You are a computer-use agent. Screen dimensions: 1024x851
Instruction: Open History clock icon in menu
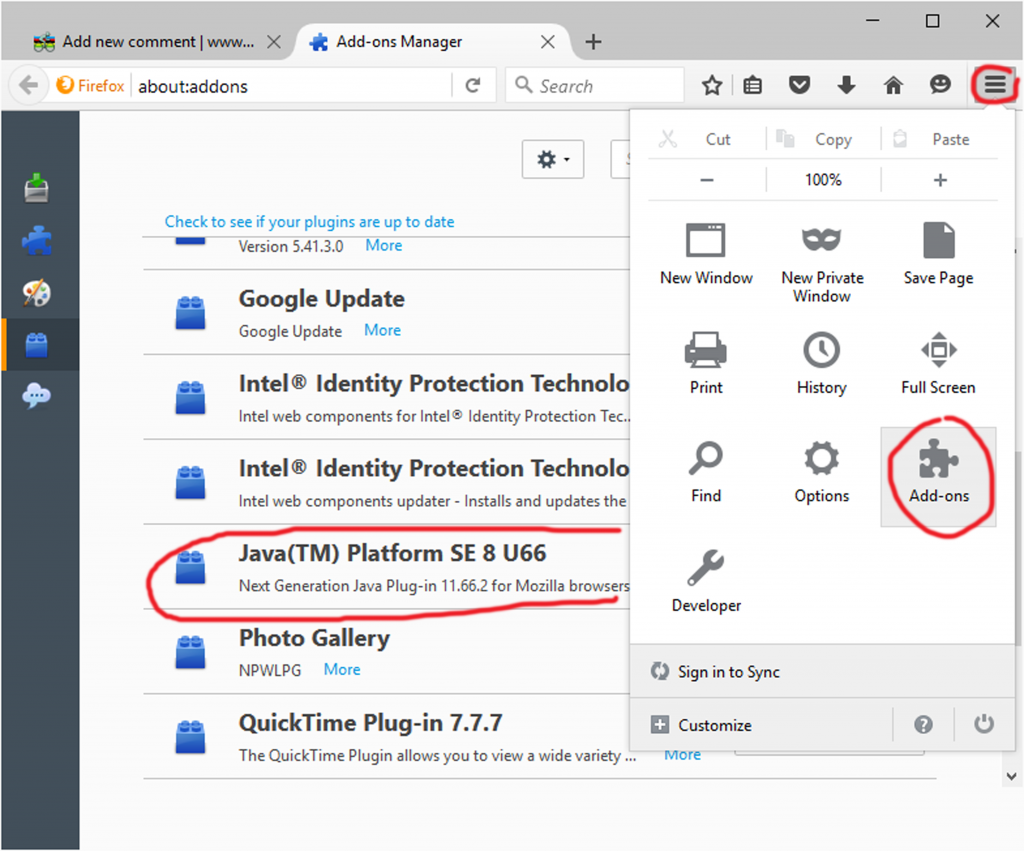822,351
